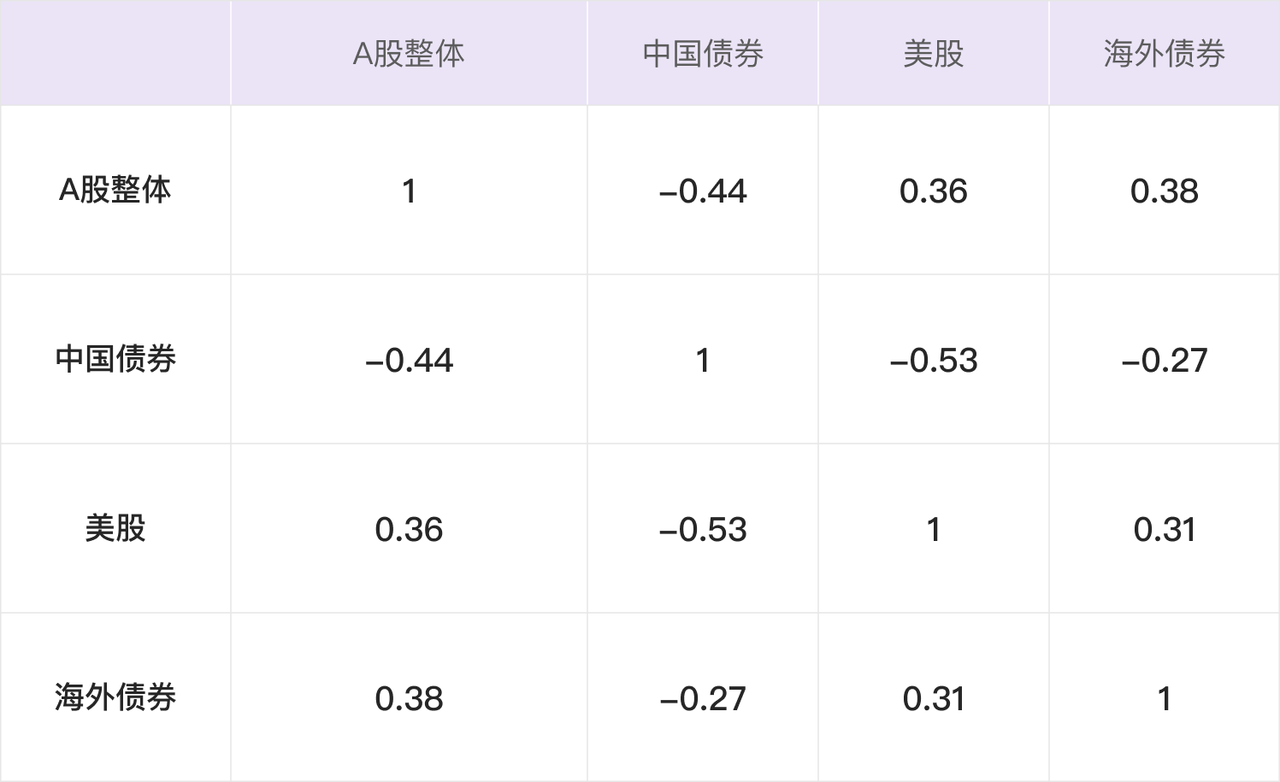Select −0.27 in the 海外债券 row
Screen dimensions: 1280x782
click(x=703, y=698)
